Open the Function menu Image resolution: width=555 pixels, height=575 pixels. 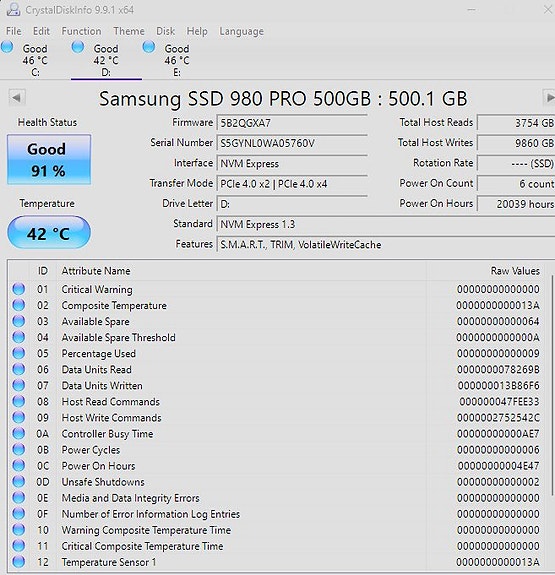[81, 31]
